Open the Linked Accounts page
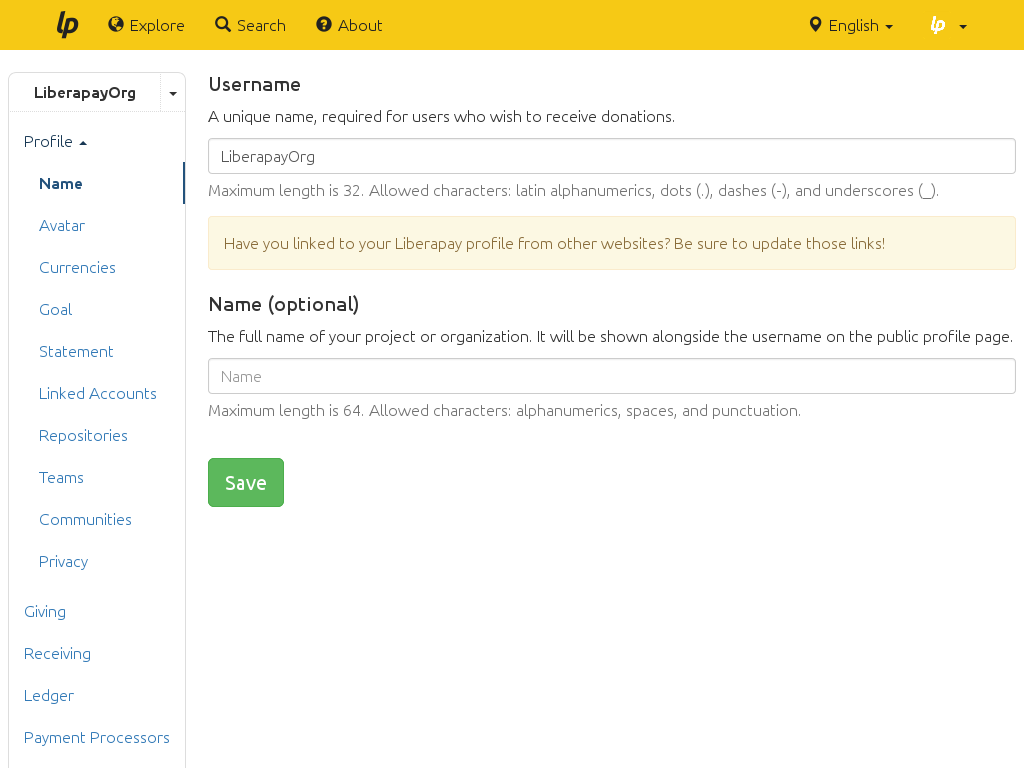The image size is (1024, 768). (97, 393)
